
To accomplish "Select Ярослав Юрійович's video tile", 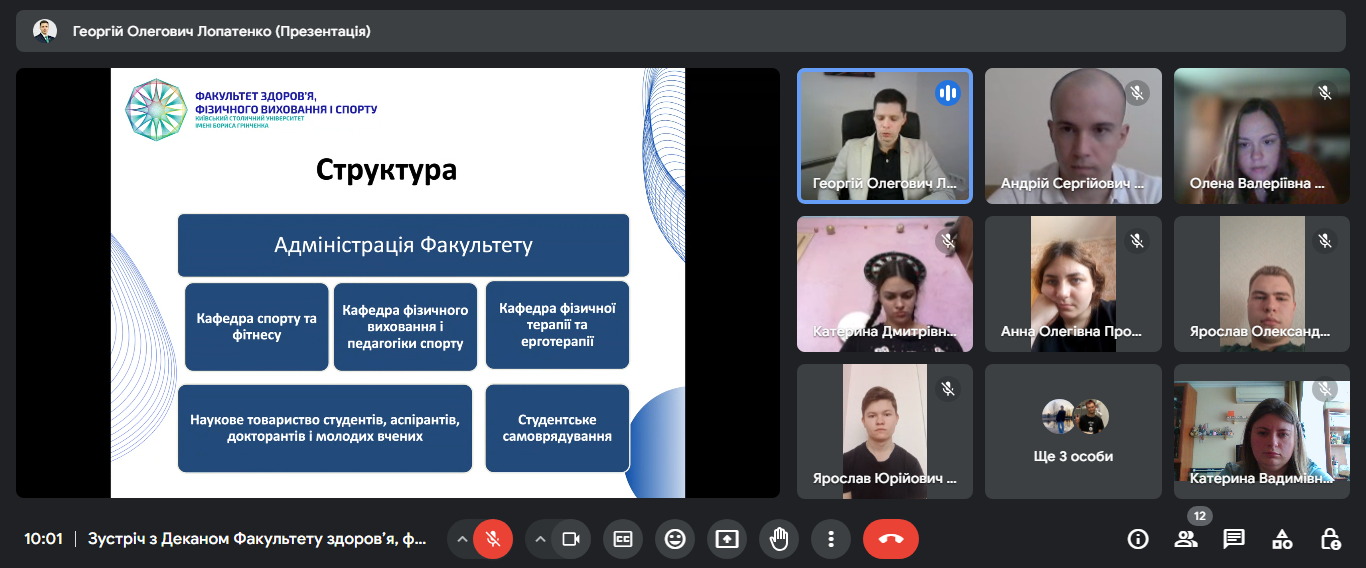I will coord(884,431).
